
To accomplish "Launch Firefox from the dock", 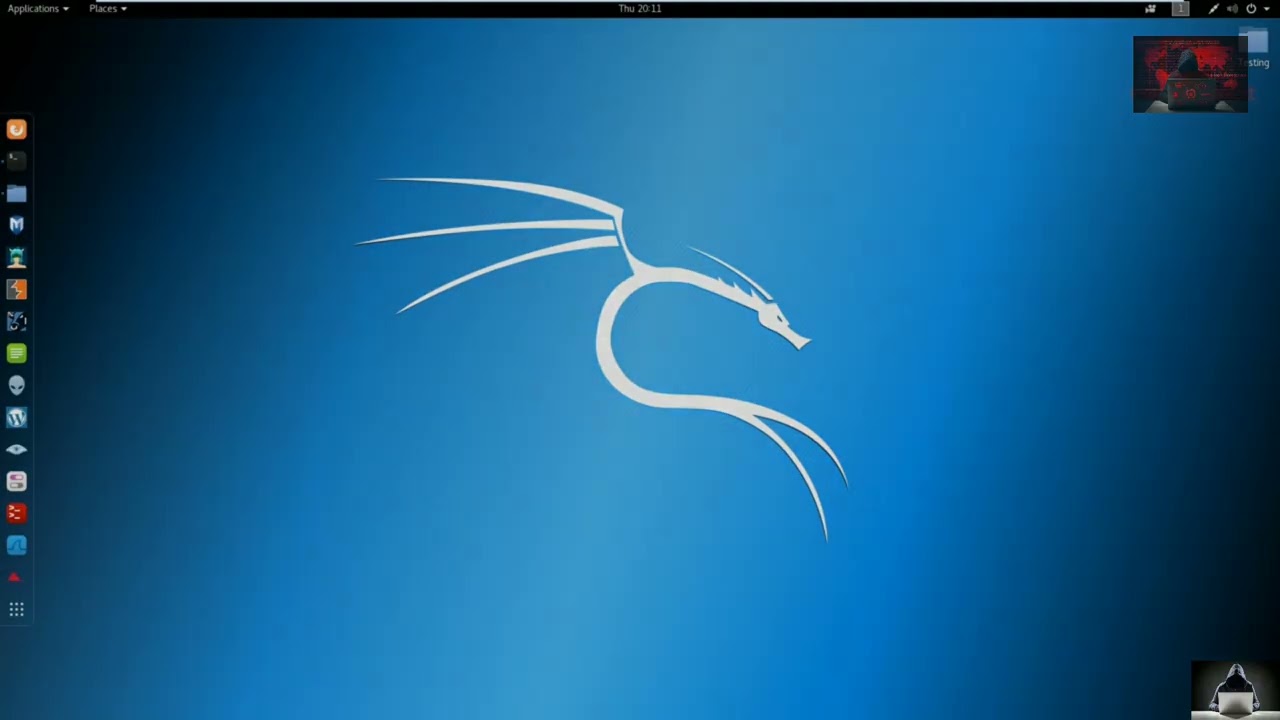I will [16, 129].
